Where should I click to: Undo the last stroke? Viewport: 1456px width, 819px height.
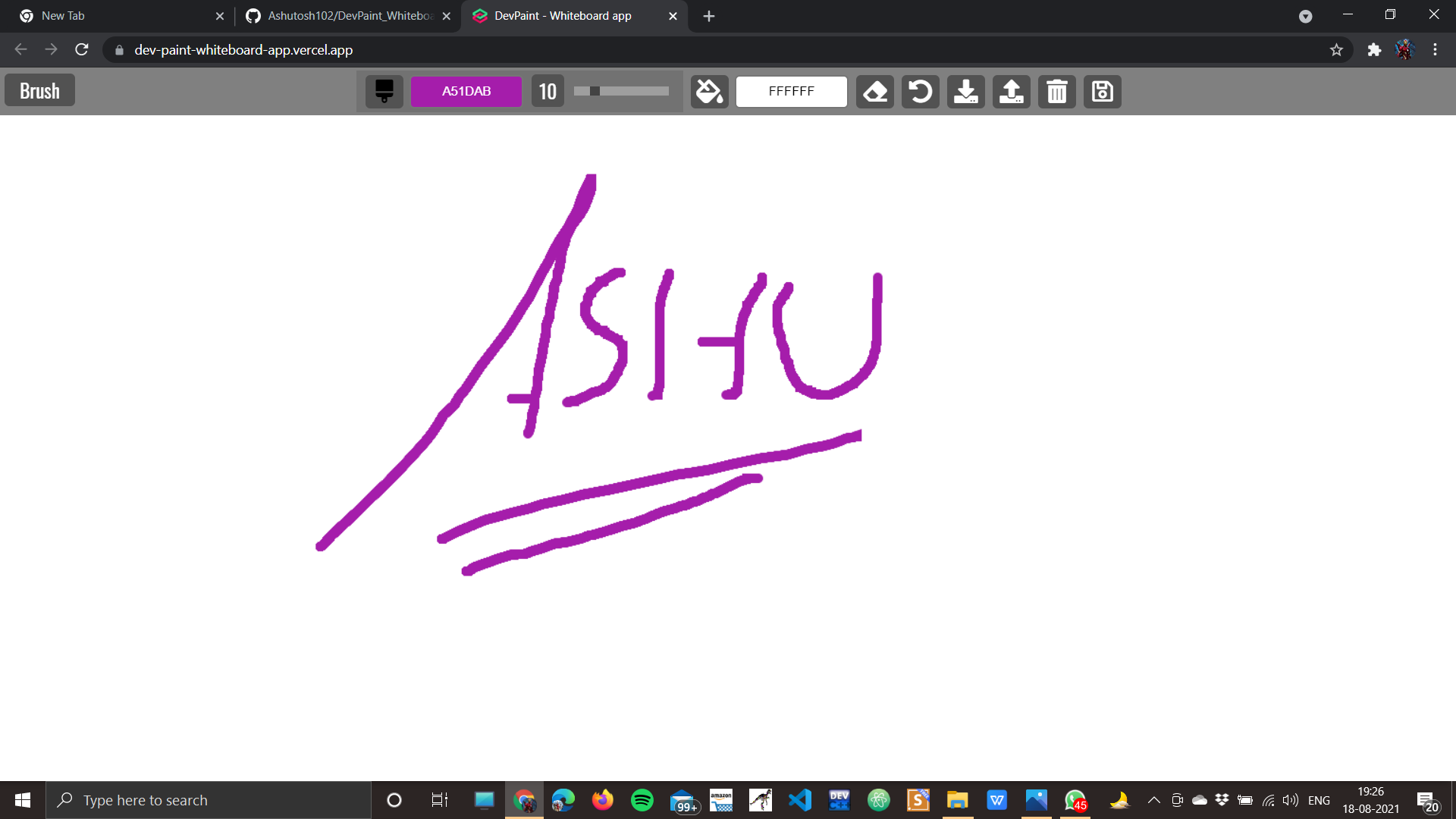coord(920,91)
